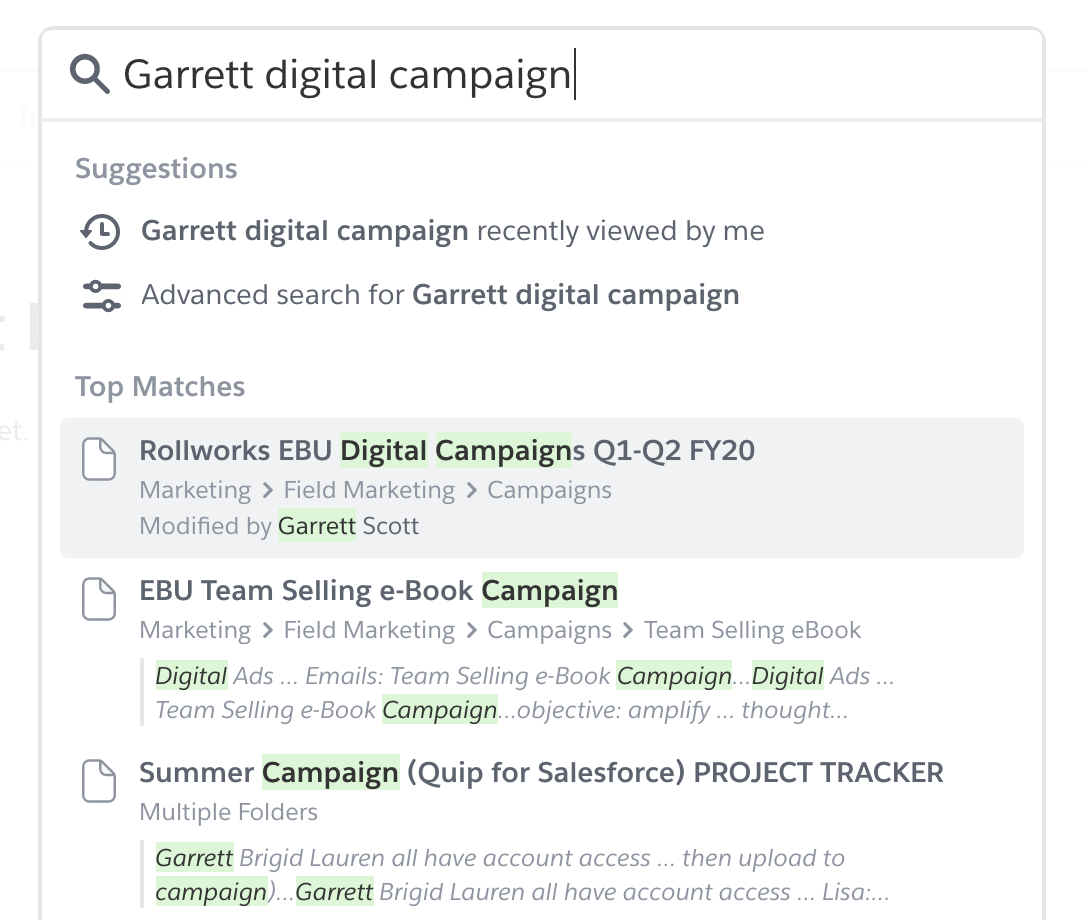The width and height of the screenshot is (1088, 920).
Task: Click the Top Matches heading
Action: pyautogui.click(x=160, y=386)
